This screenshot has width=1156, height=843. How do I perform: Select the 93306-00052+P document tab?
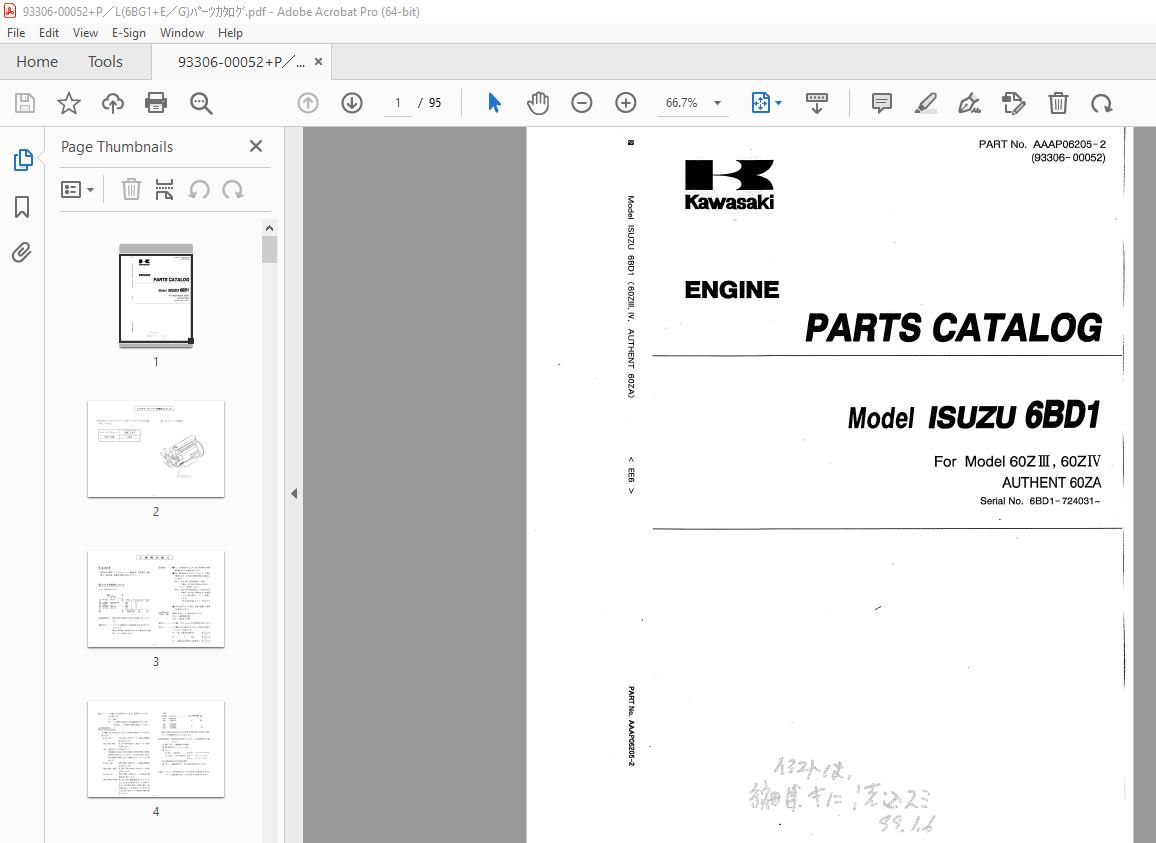tap(240, 62)
